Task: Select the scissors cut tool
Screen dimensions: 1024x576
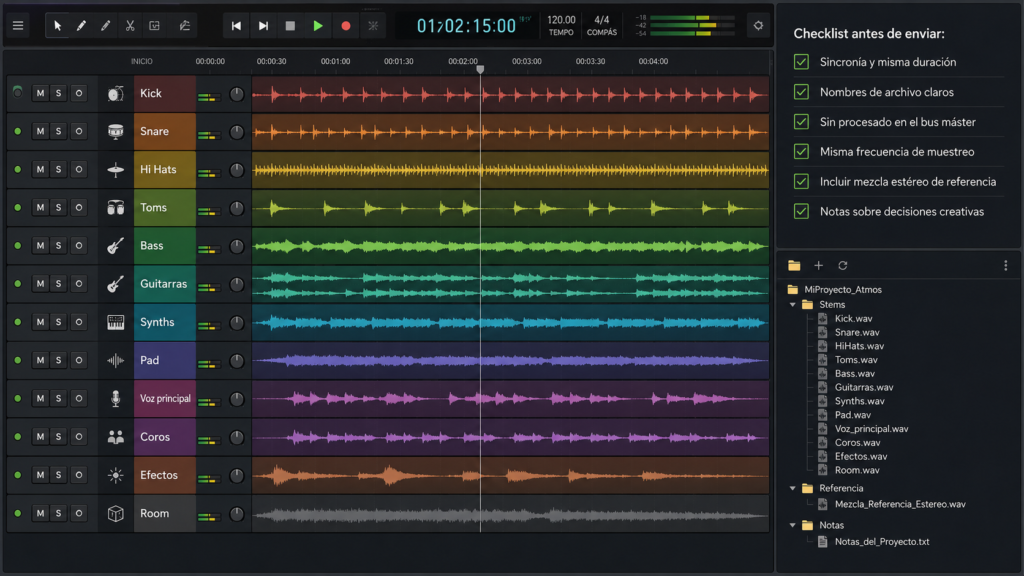Action: click(x=130, y=25)
